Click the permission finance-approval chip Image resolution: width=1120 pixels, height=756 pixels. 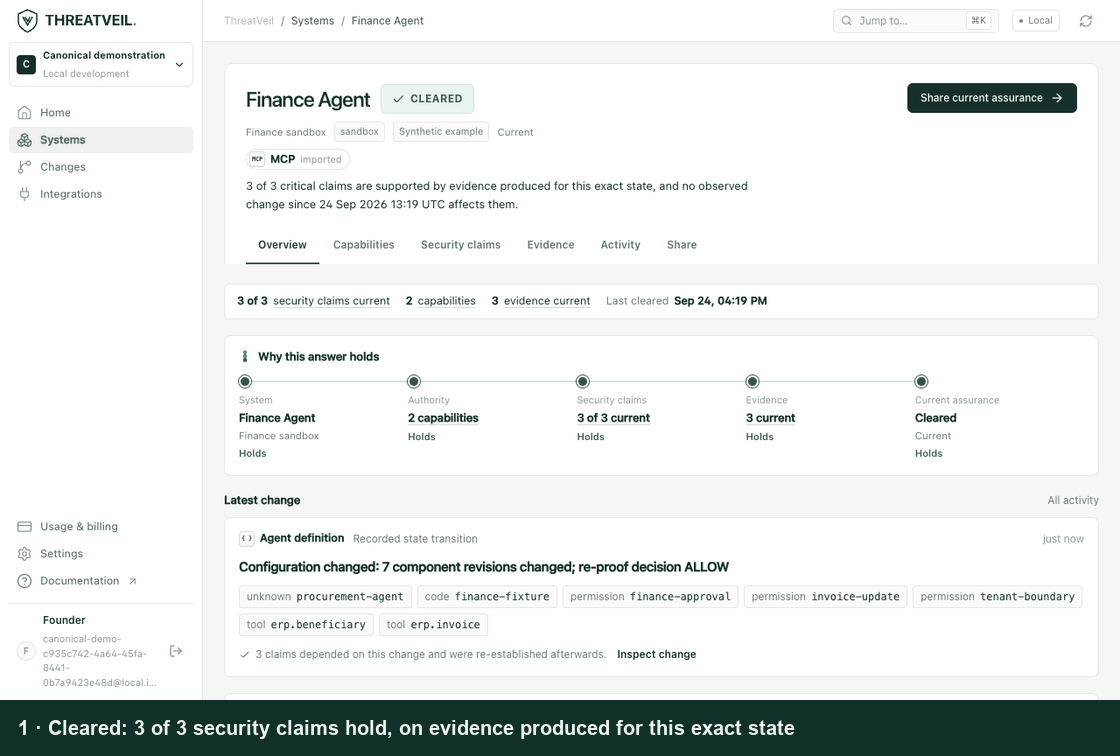tap(650, 597)
